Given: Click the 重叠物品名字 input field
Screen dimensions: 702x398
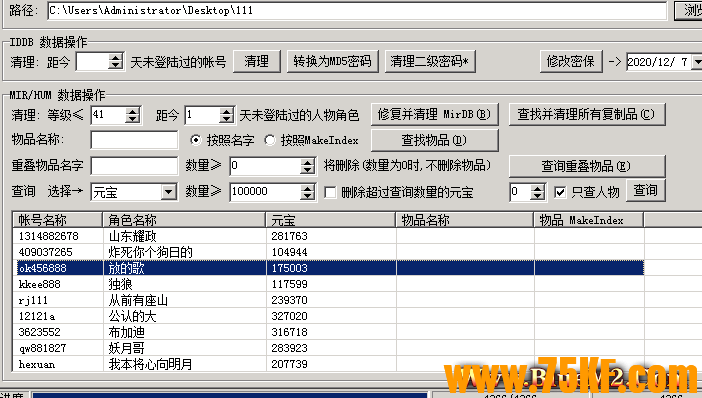Looking at the screenshot, I should point(134,166).
